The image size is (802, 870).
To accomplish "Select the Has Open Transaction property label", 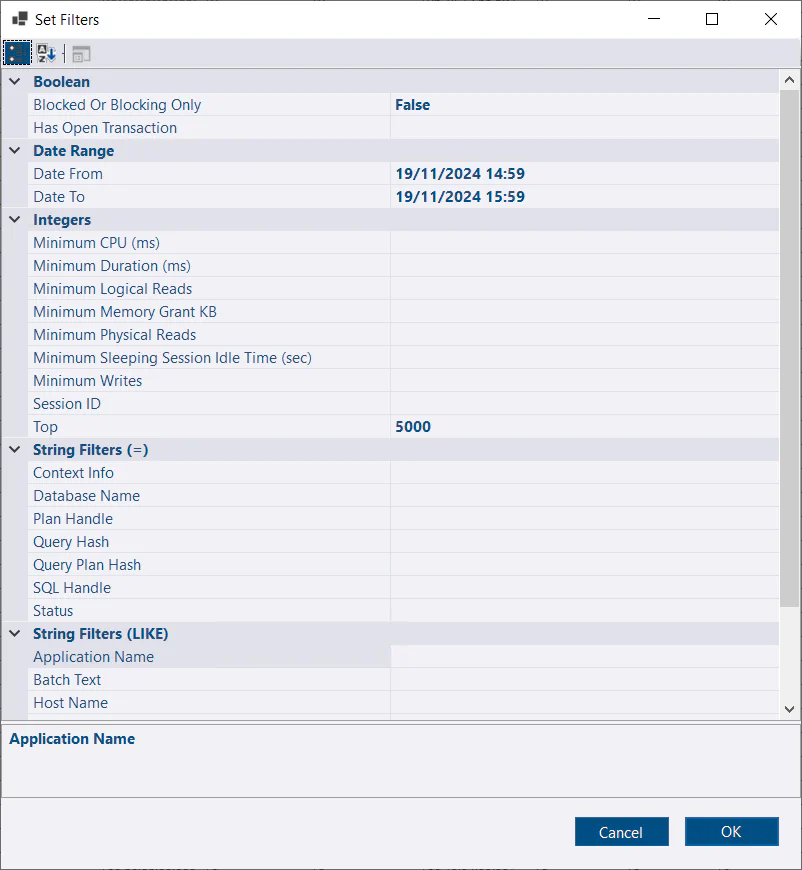I will (105, 128).
